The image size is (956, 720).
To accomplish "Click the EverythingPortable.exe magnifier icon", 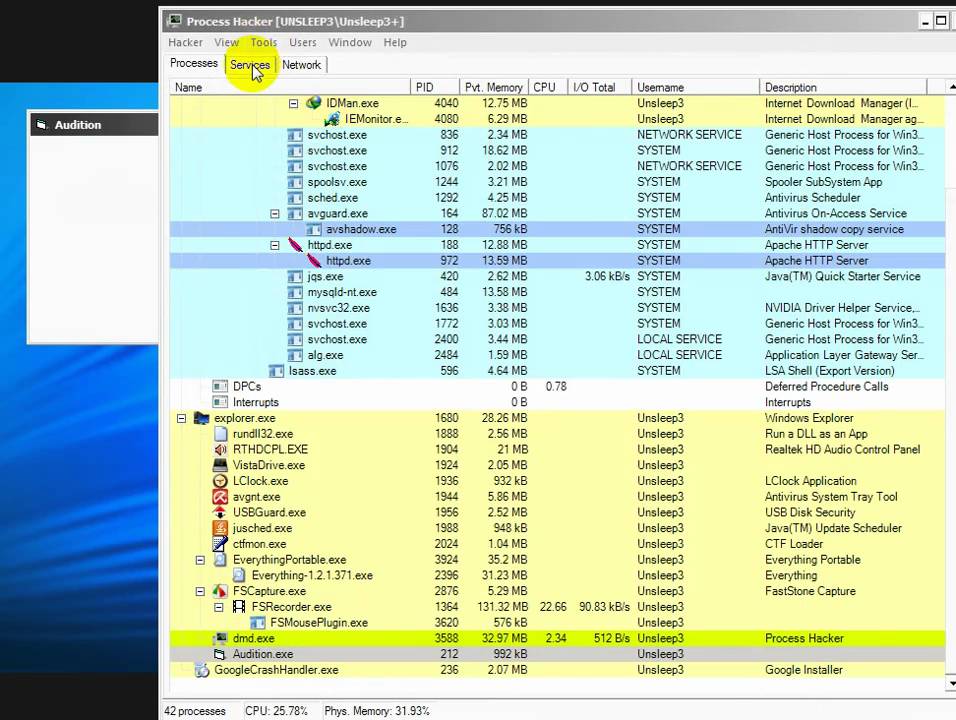I will (220, 560).
